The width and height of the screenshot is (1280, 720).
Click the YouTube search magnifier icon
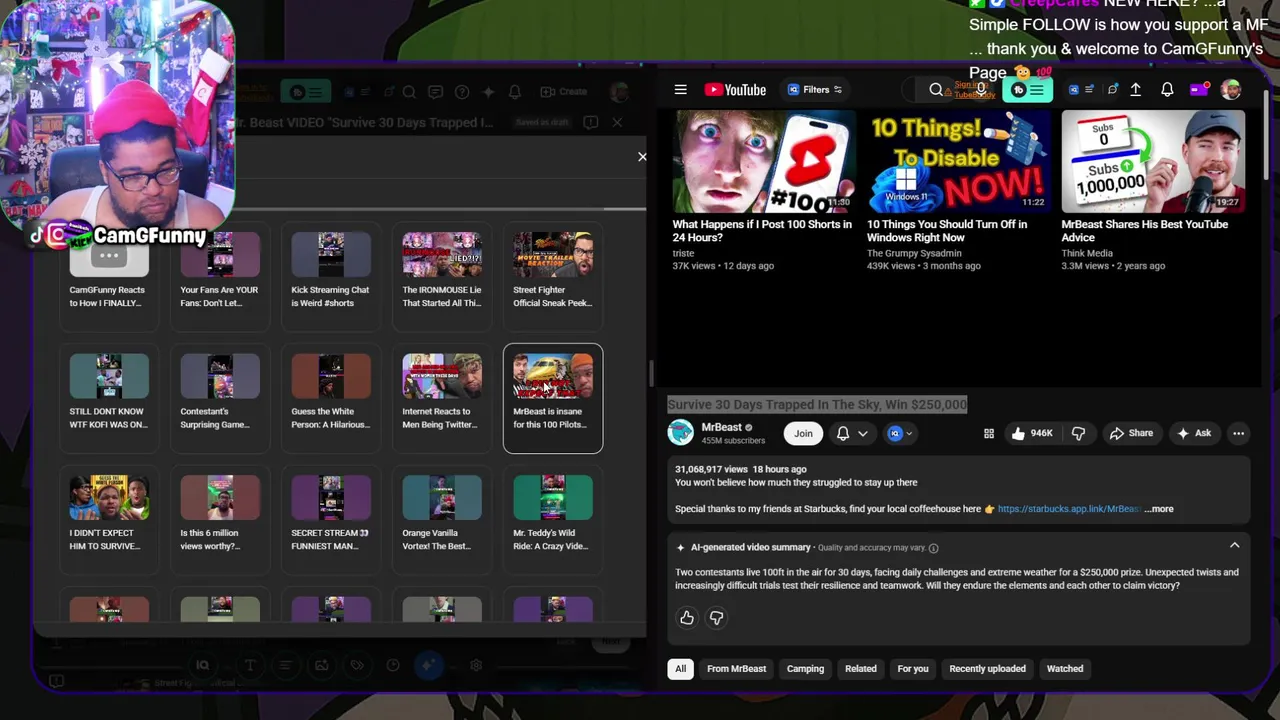pyautogui.click(x=936, y=90)
